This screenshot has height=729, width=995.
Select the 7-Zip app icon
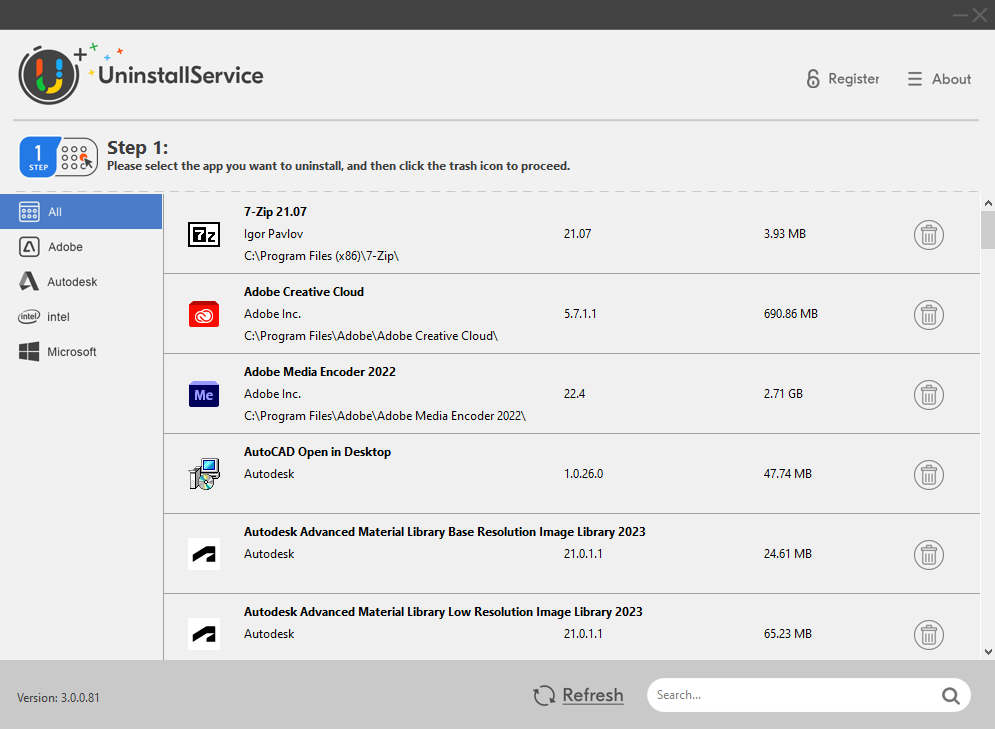tap(204, 235)
